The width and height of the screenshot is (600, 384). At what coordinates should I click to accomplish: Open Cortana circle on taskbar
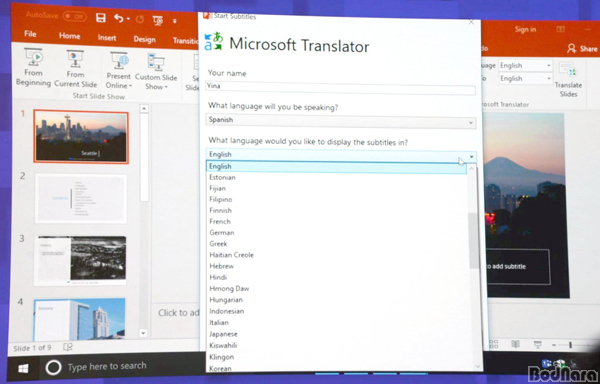[x=53, y=368]
